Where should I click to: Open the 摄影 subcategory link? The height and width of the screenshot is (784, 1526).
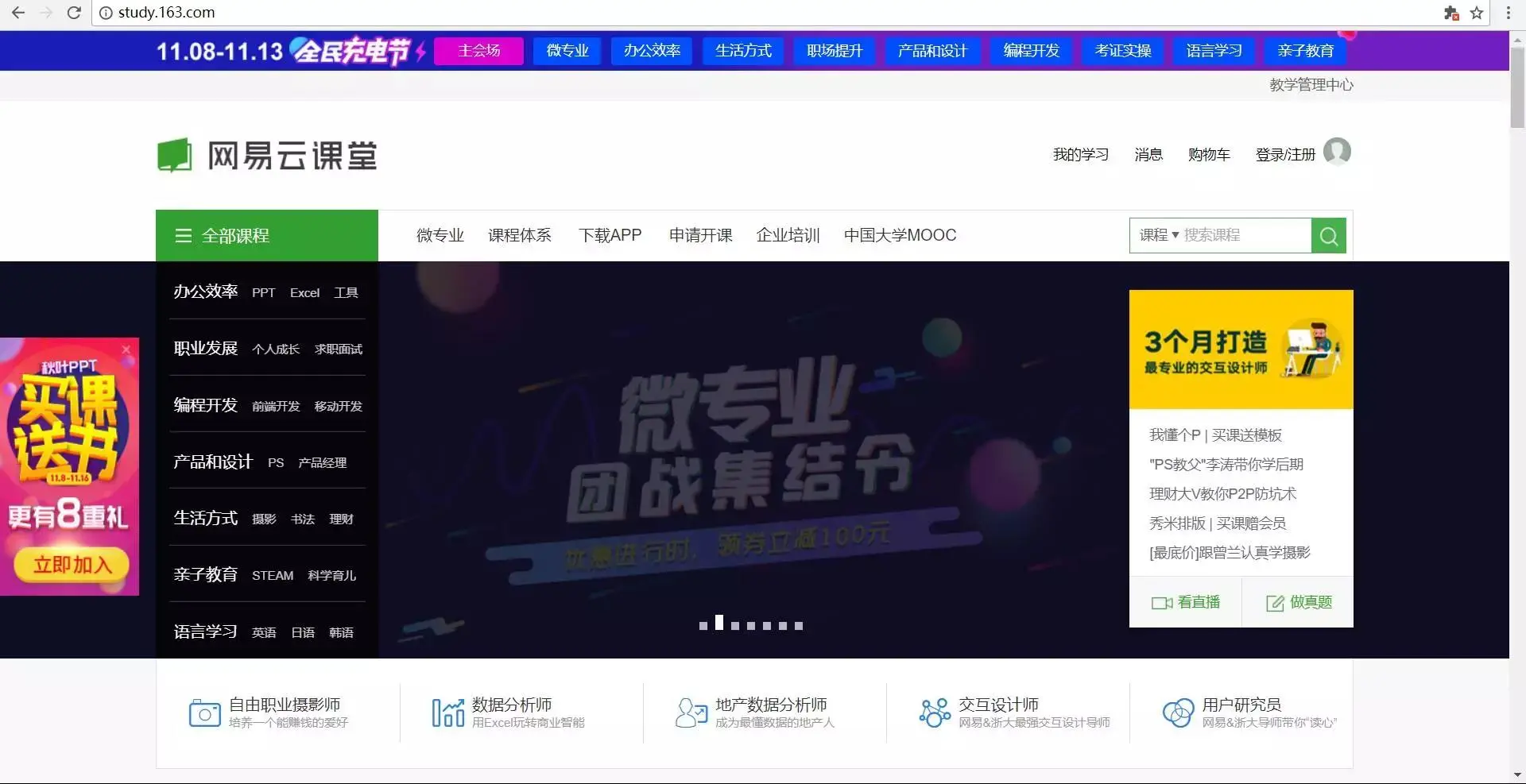(x=264, y=519)
